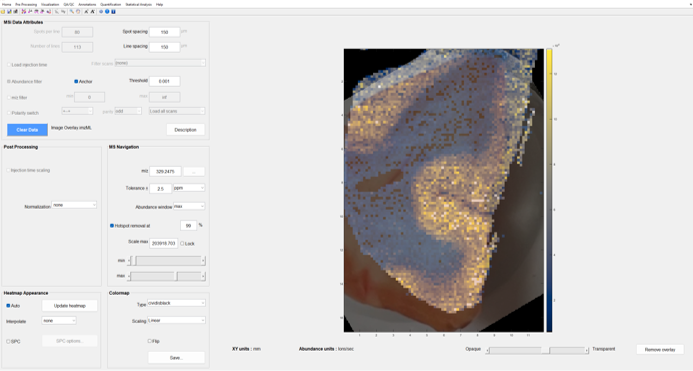Screen dimensions: 693x371
Task: Open the polarity order dropdown beside Polarity switch
Action: (x=77, y=111)
